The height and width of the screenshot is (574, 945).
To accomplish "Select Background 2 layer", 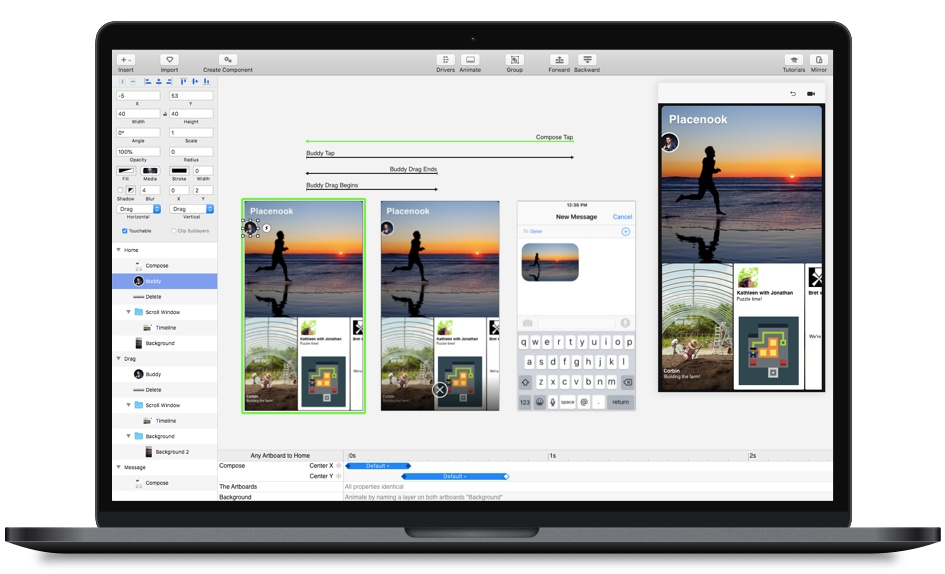I will tap(165, 452).
